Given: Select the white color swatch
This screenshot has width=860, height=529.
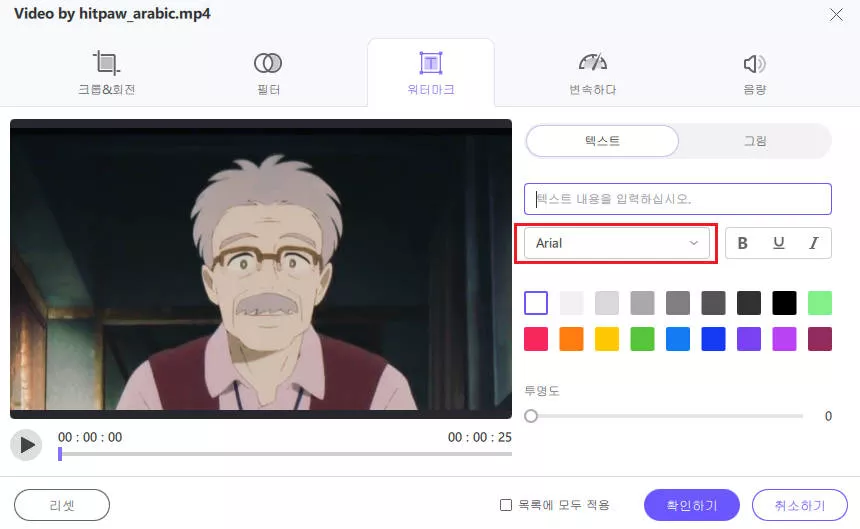Looking at the screenshot, I should click(x=536, y=303).
